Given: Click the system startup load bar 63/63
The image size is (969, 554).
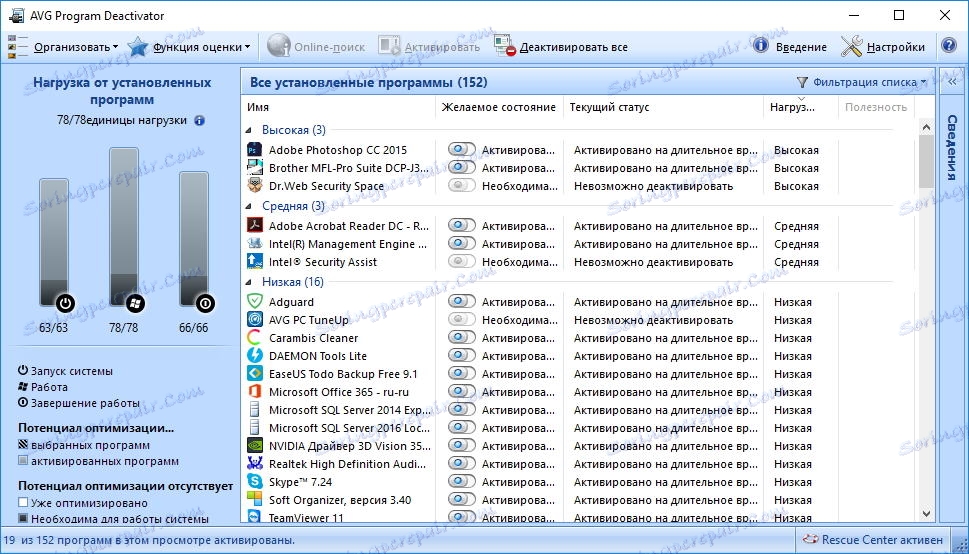Looking at the screenshot, I should 54,242.
